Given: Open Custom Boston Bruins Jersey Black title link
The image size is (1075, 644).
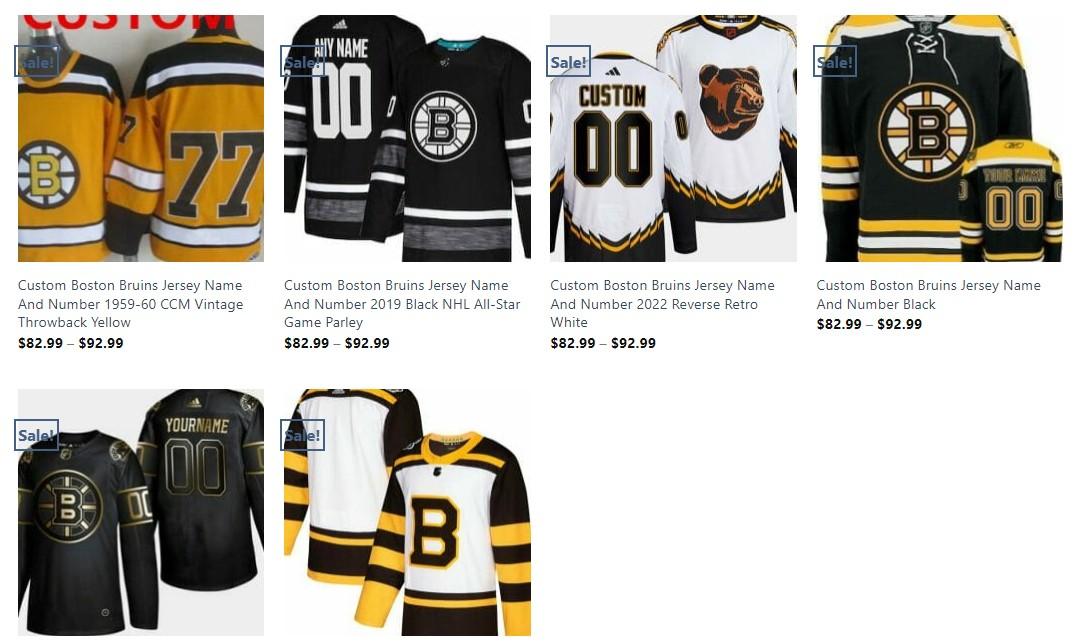Looking at the screenshot, I should (x=928, y=294).
